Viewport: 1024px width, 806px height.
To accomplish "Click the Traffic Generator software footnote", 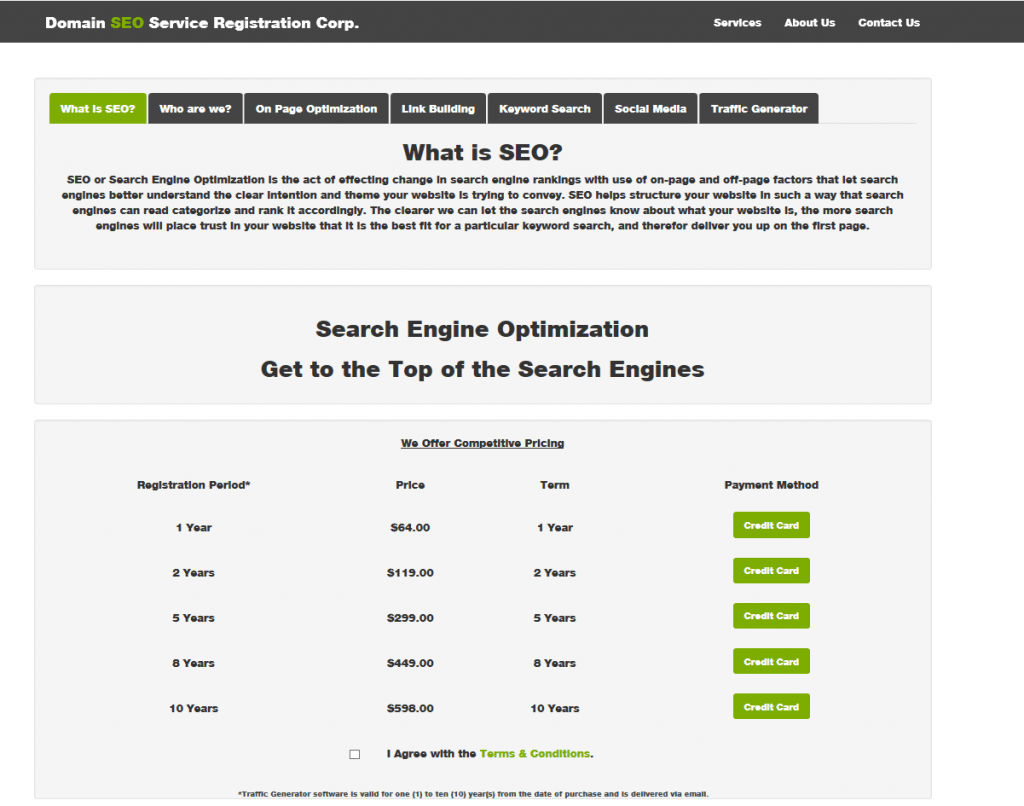I will point(473,794).
